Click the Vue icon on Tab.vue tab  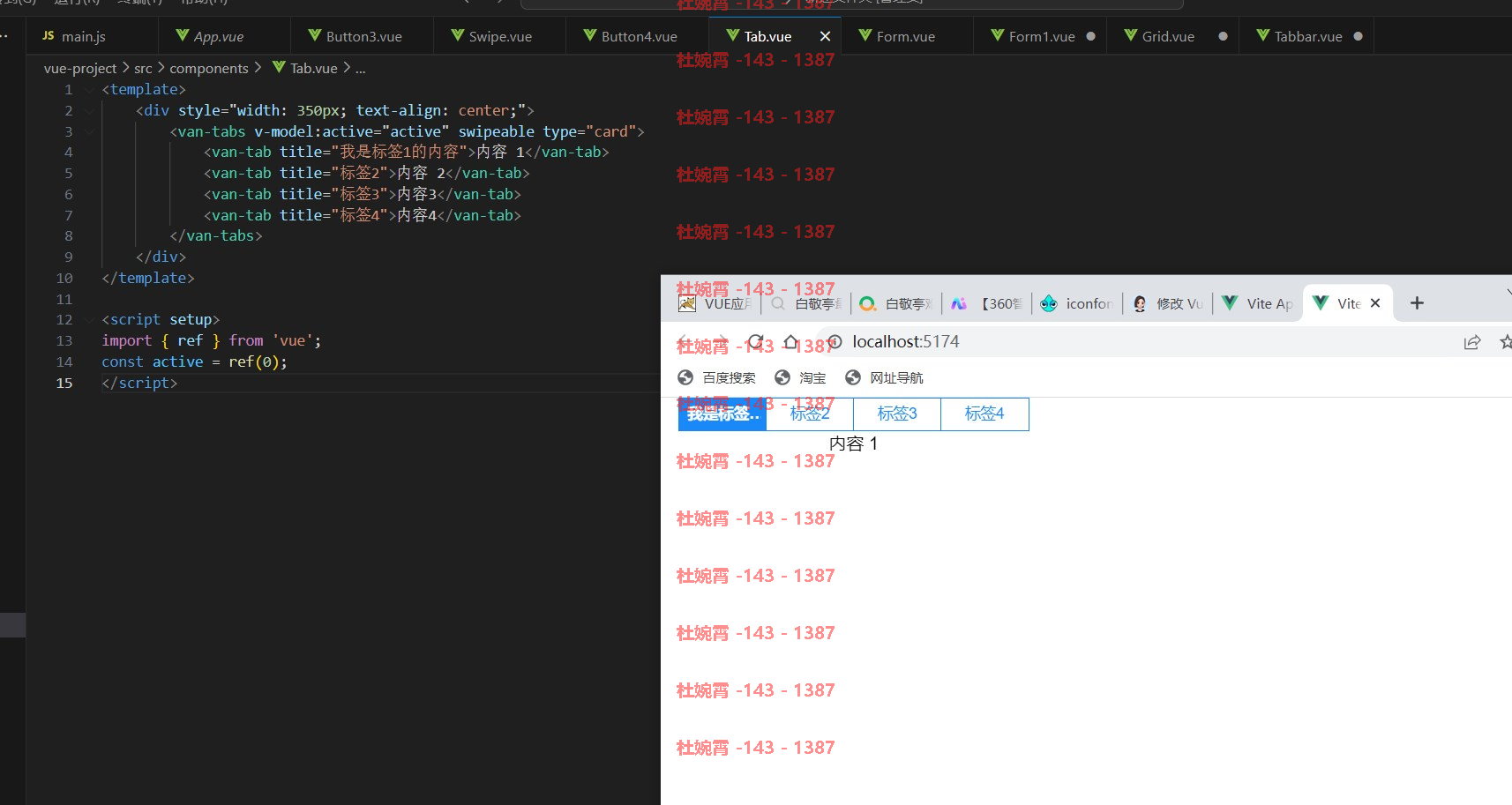pyautogui.click(x=733, y=35)
